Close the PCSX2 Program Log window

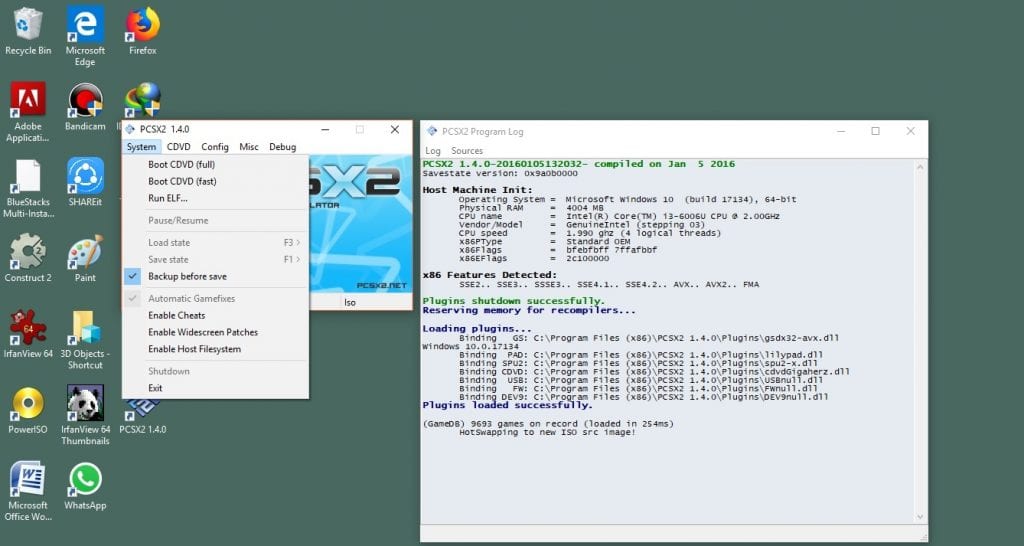click(910, 131)
